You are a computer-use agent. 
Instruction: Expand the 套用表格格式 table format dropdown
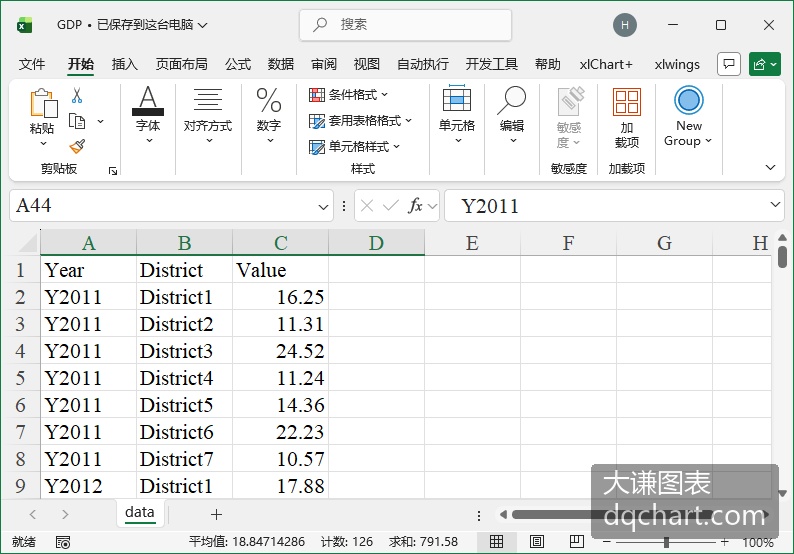coord(408,121)
